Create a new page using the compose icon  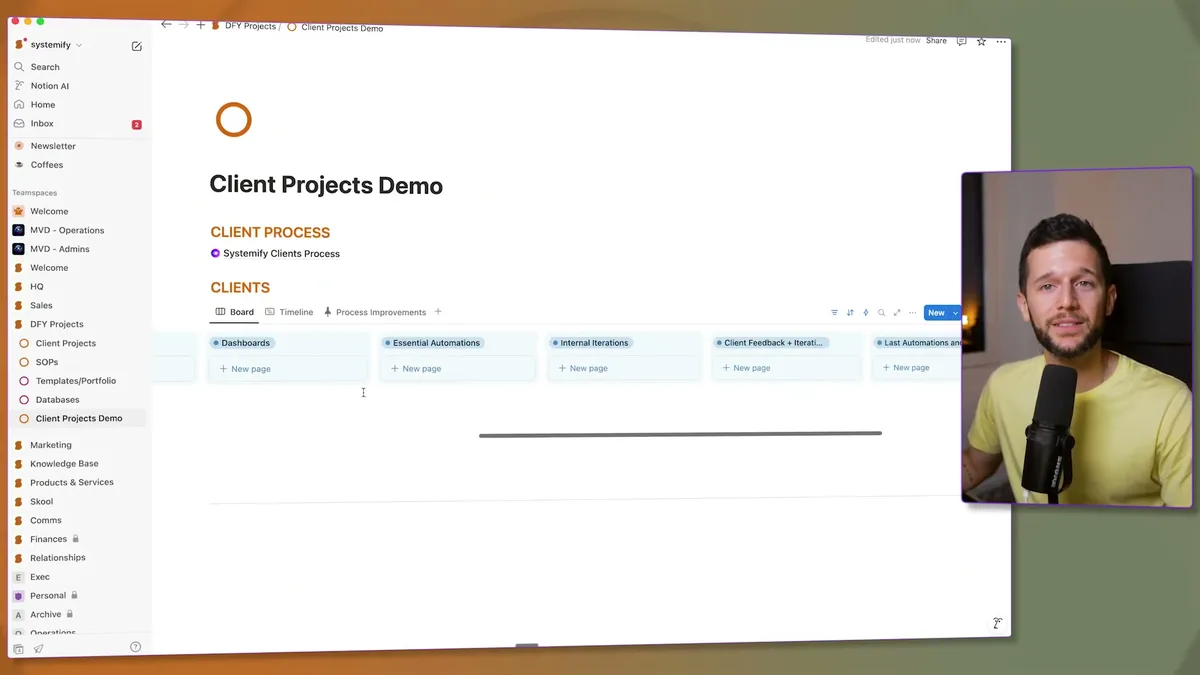(136, 45)
